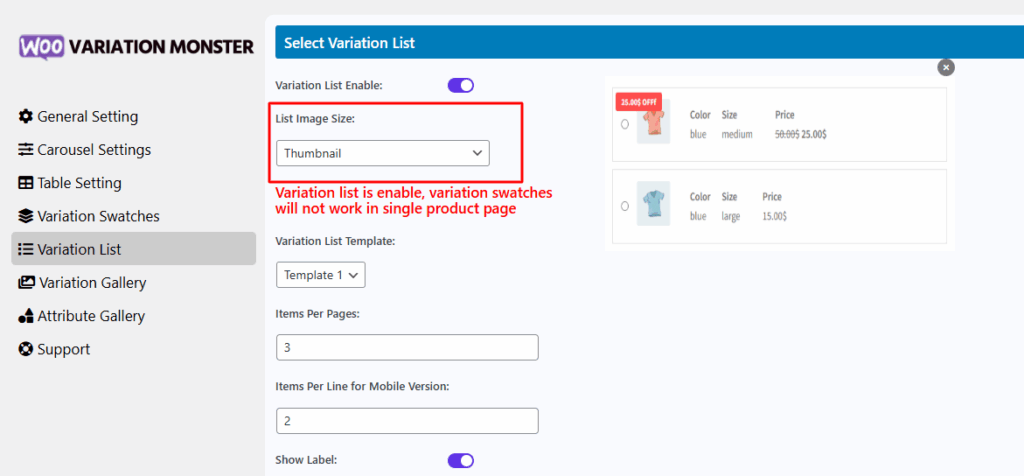
Task: Close the variation list preview panel
Action: [946, 67]
